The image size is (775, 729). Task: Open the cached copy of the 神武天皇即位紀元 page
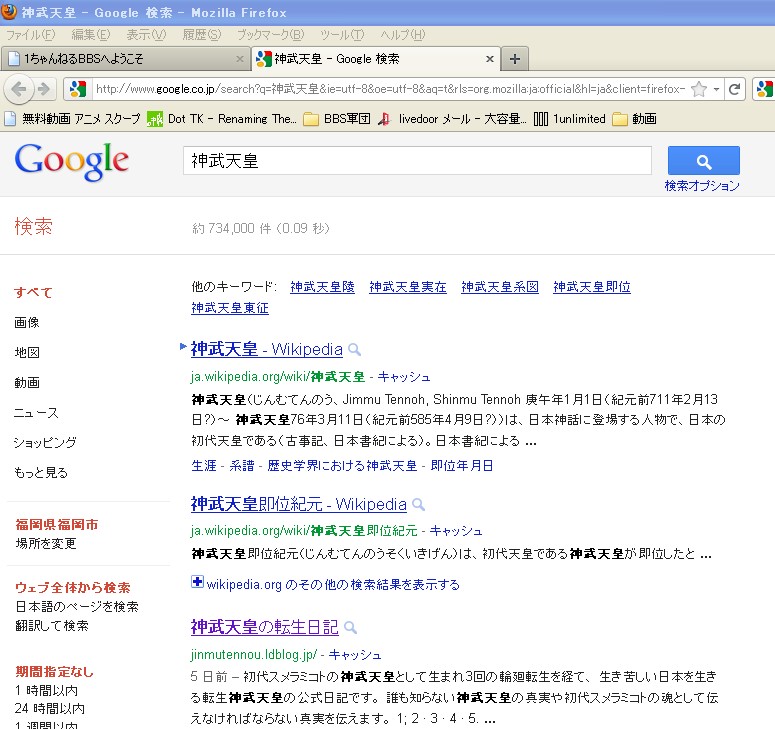coord(456,531)
